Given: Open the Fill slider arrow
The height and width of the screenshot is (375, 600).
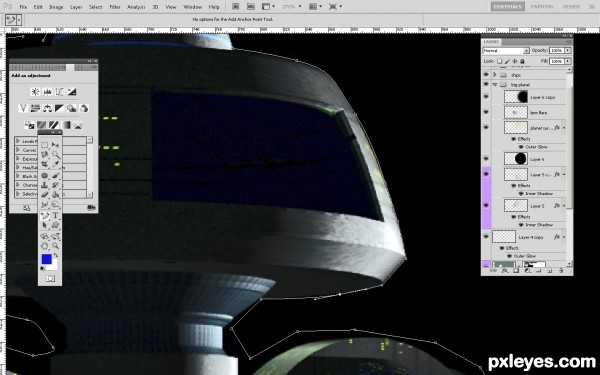Looking at the screenshot, I should [568, 61].
